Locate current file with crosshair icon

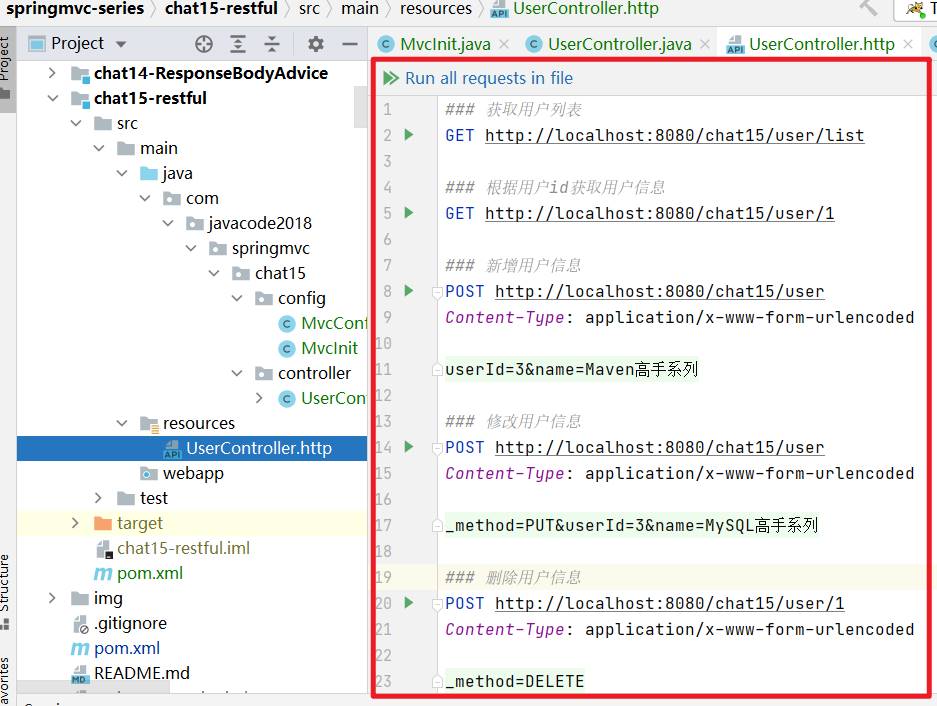(204, 44)
